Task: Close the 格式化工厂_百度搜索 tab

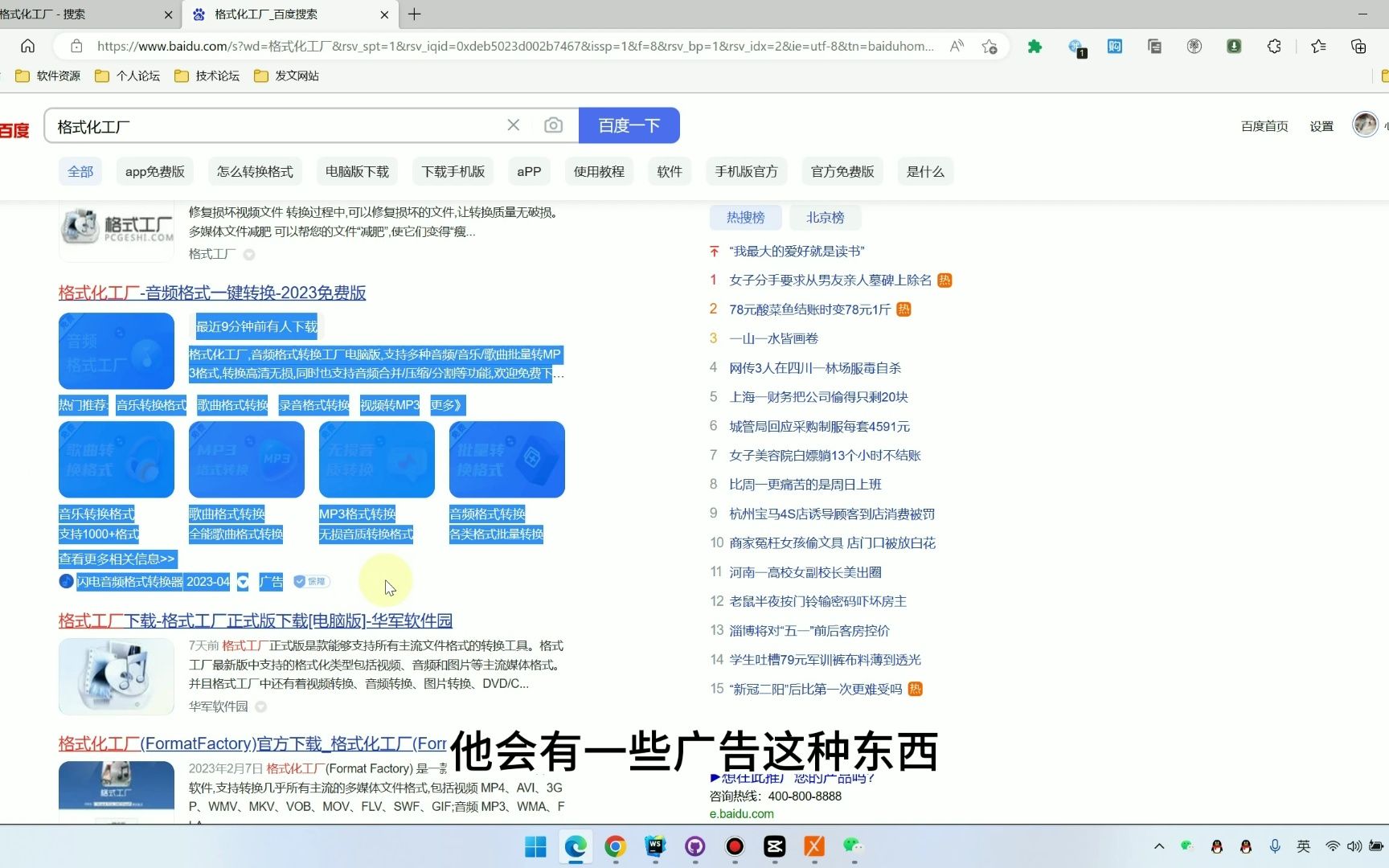Action: [x=384, y=14]
